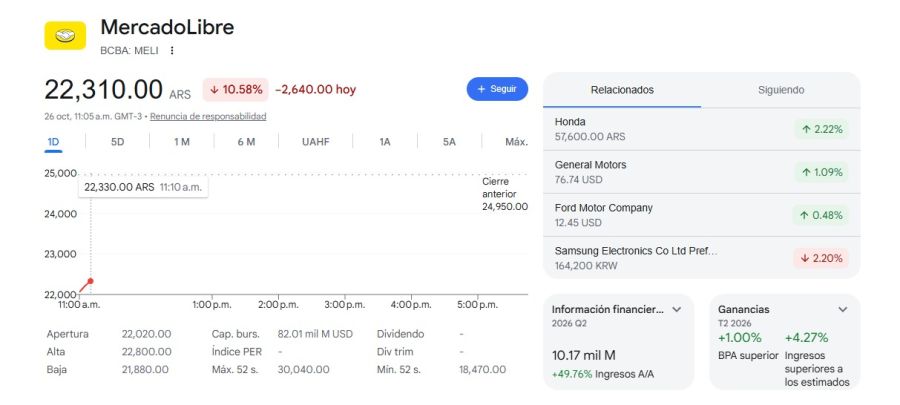This screenshot has height=405, width=900.
Task: Switch chart to 6 M range
Action: tap(246, 142)
